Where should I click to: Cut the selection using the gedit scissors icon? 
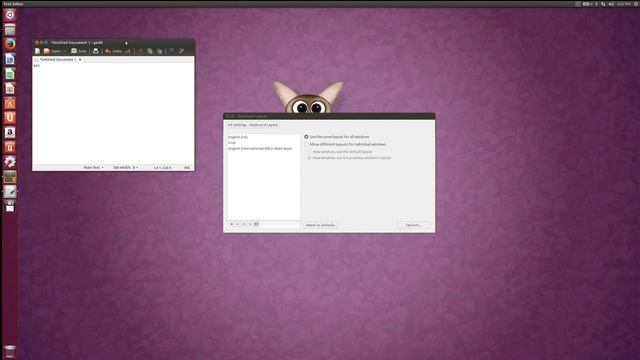tap(140, 51)
